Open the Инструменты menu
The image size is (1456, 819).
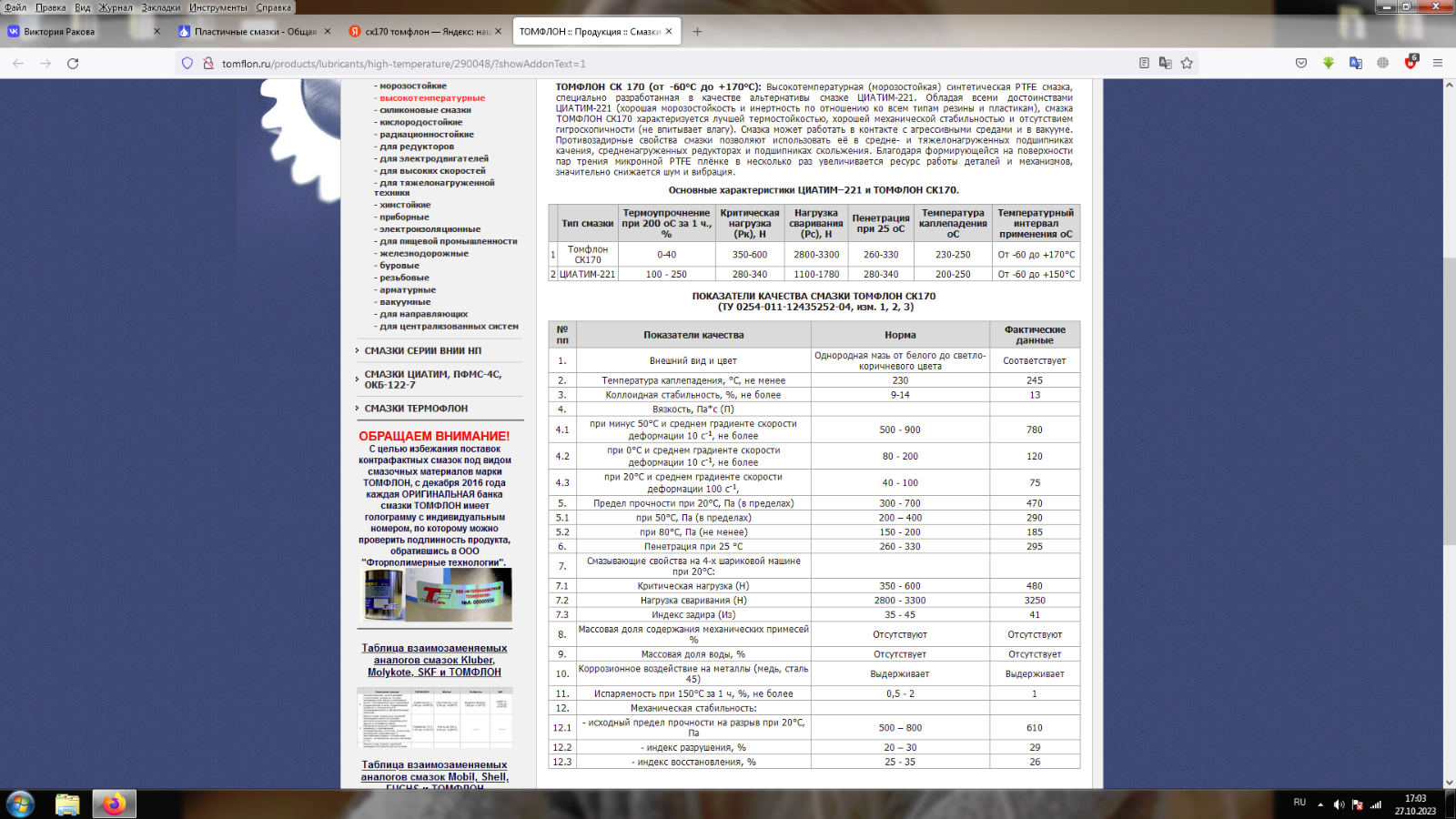(x=218, y=7)
